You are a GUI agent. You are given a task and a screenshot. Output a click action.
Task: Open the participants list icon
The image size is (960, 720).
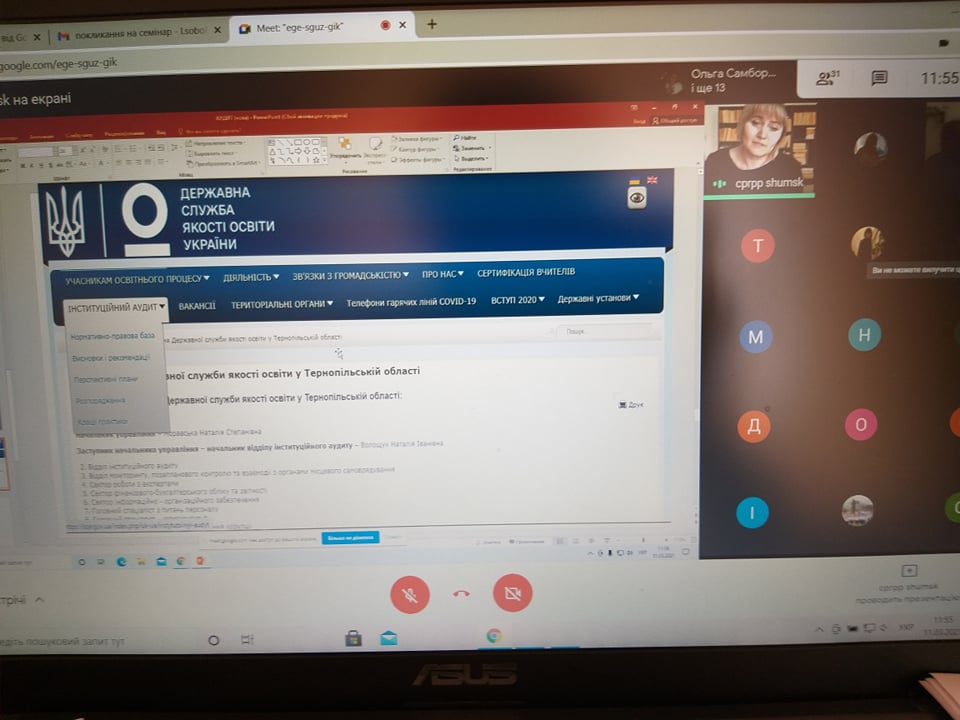tap(828, 78)
